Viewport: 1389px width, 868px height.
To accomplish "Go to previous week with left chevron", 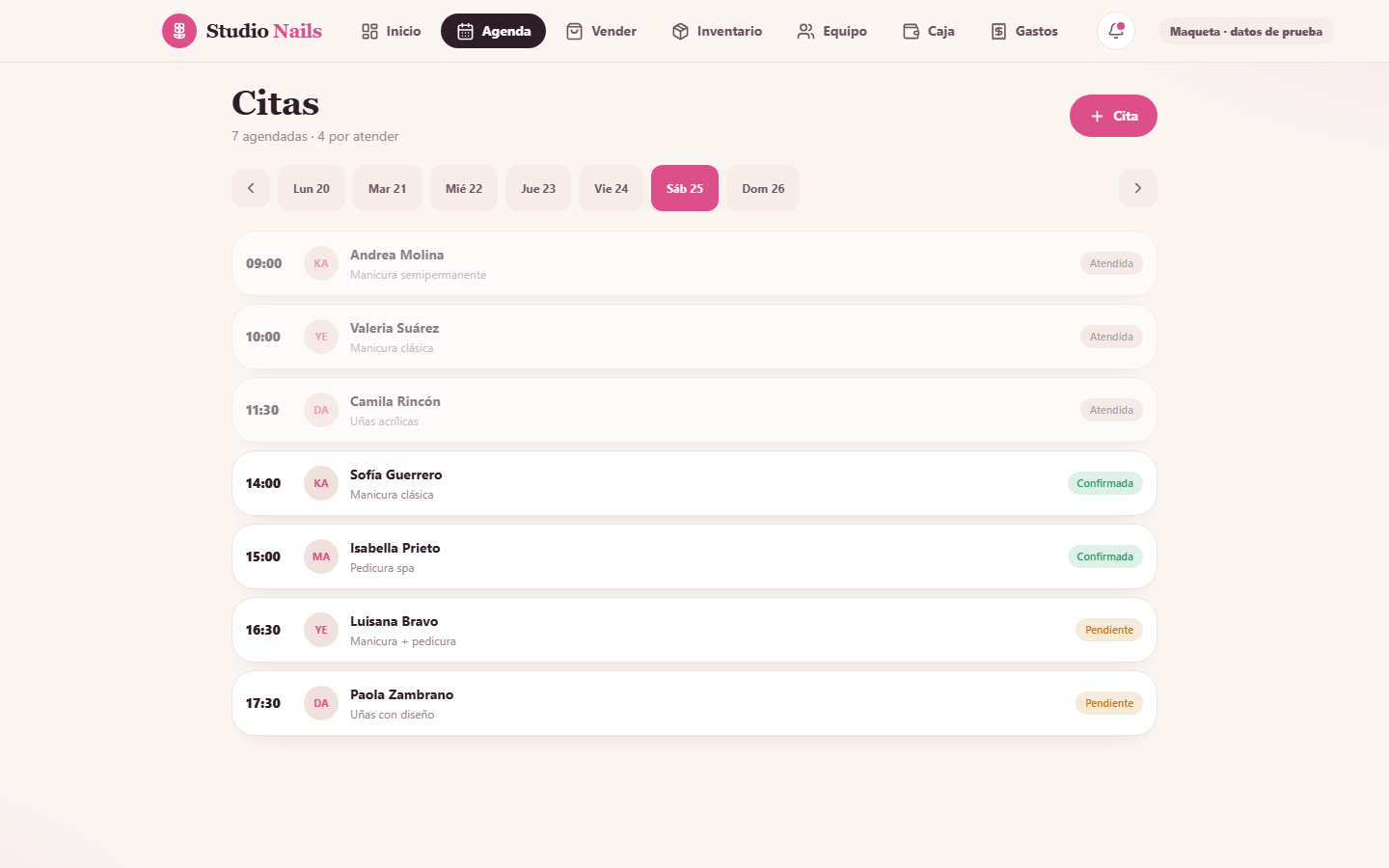I will (251, 188).
